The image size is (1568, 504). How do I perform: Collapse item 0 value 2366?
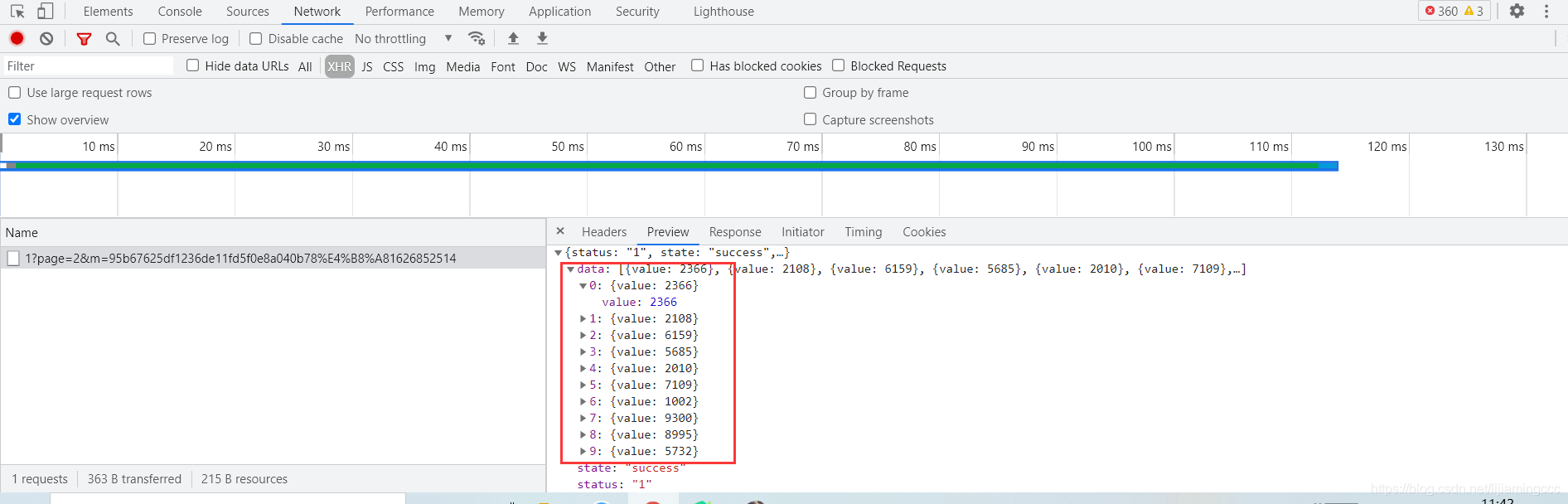(x=583, y=286)
